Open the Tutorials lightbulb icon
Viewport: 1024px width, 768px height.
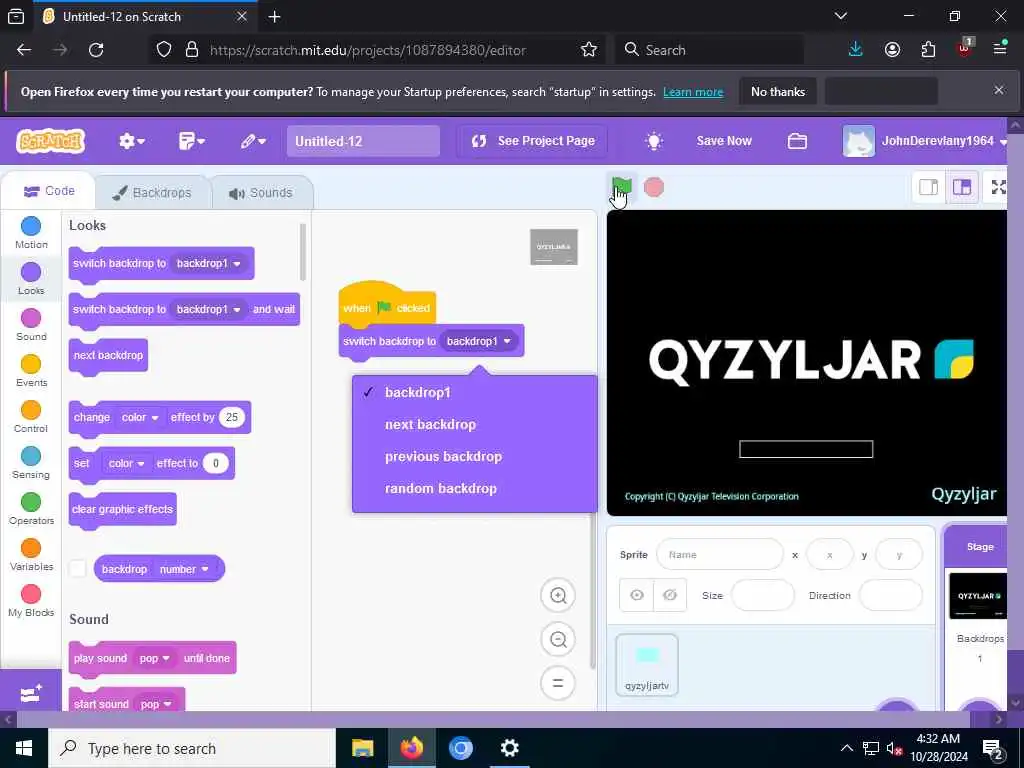654,140
